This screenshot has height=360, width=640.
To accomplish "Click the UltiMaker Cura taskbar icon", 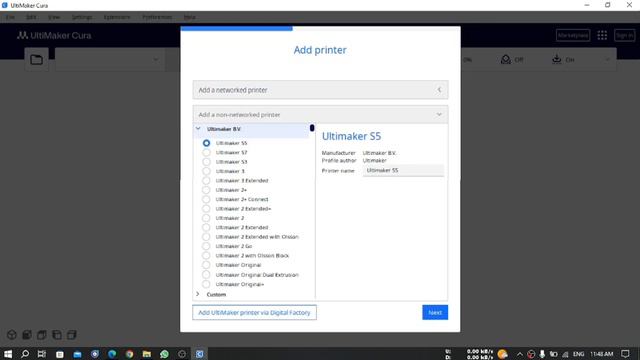I will click(200, 354).
